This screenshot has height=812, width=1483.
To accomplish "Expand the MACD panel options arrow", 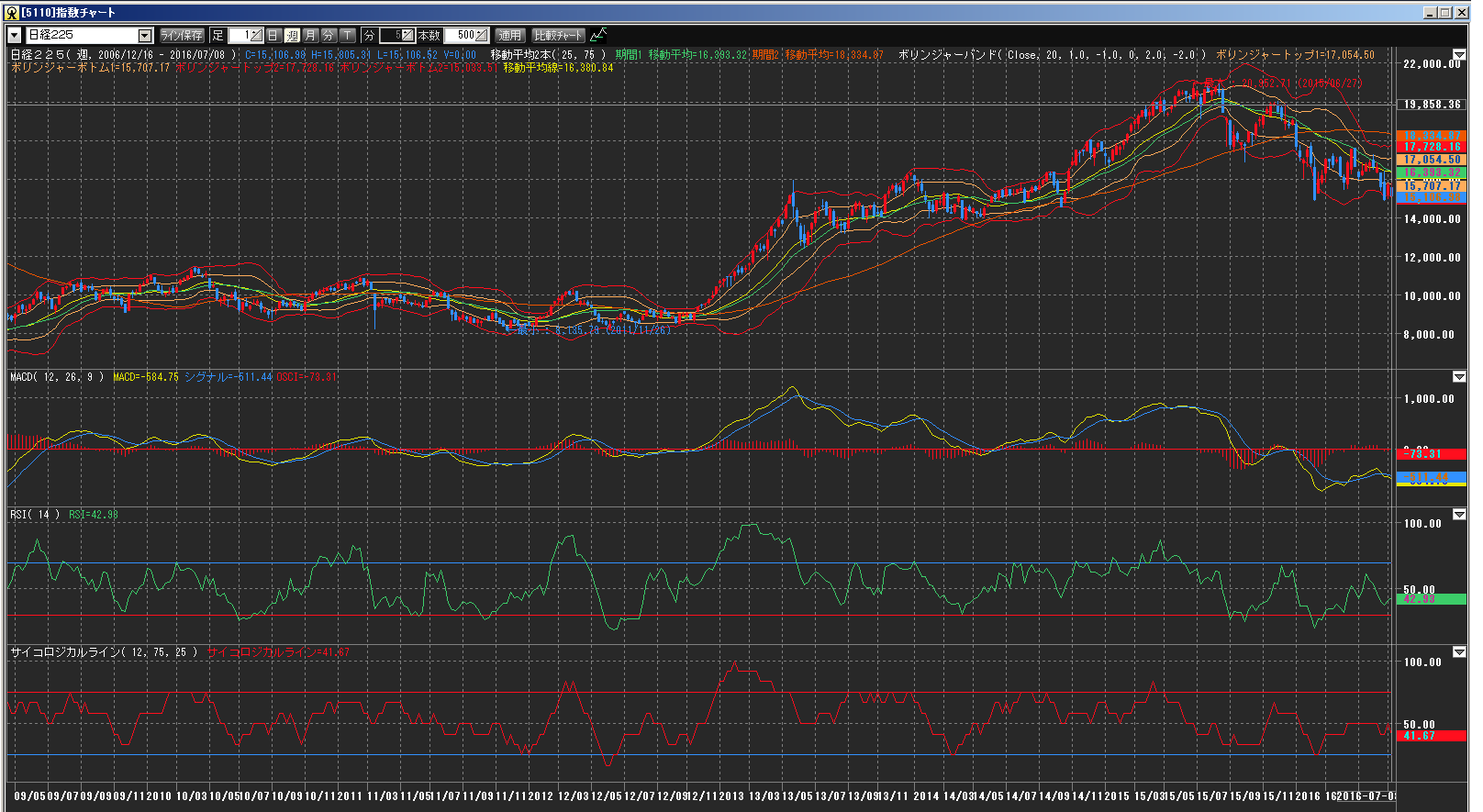I will [x=1459, y=377].
